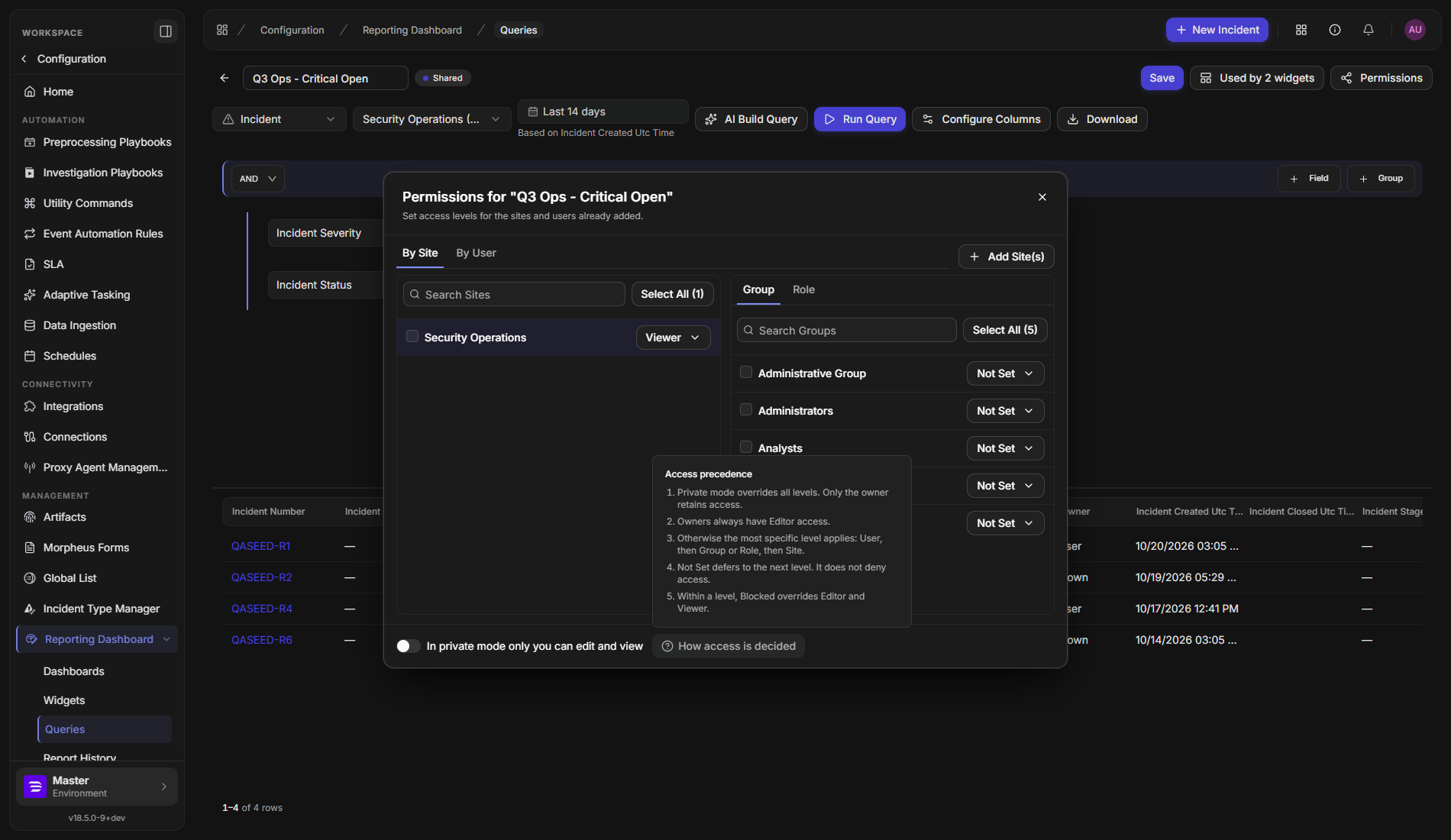The height and width of the screenshot is (840, 1451).
Task: Check the Analysts group checkbox
Action: click(x=746, y=447)
